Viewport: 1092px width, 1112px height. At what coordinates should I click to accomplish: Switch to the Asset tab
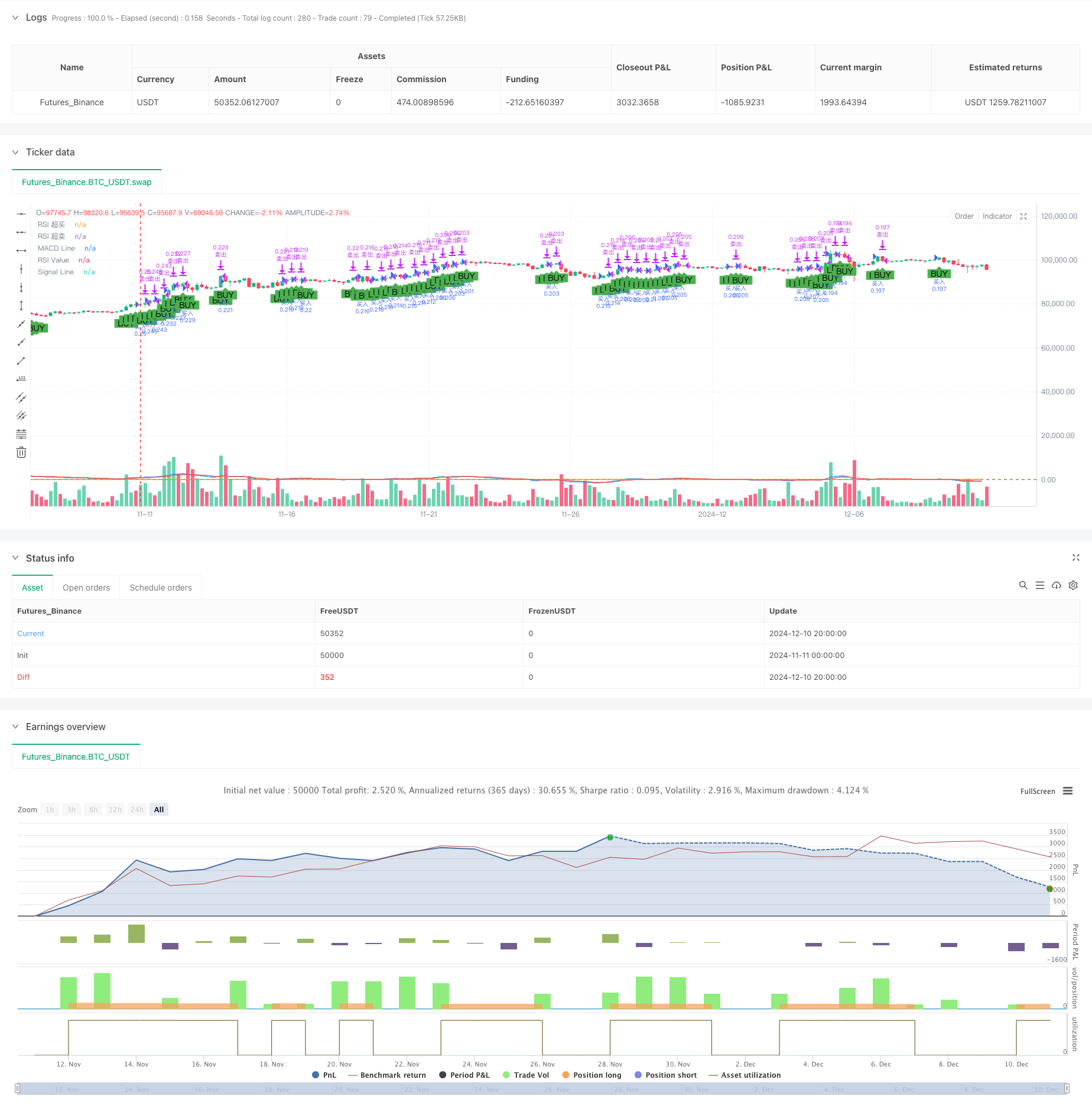pos(32,588)
